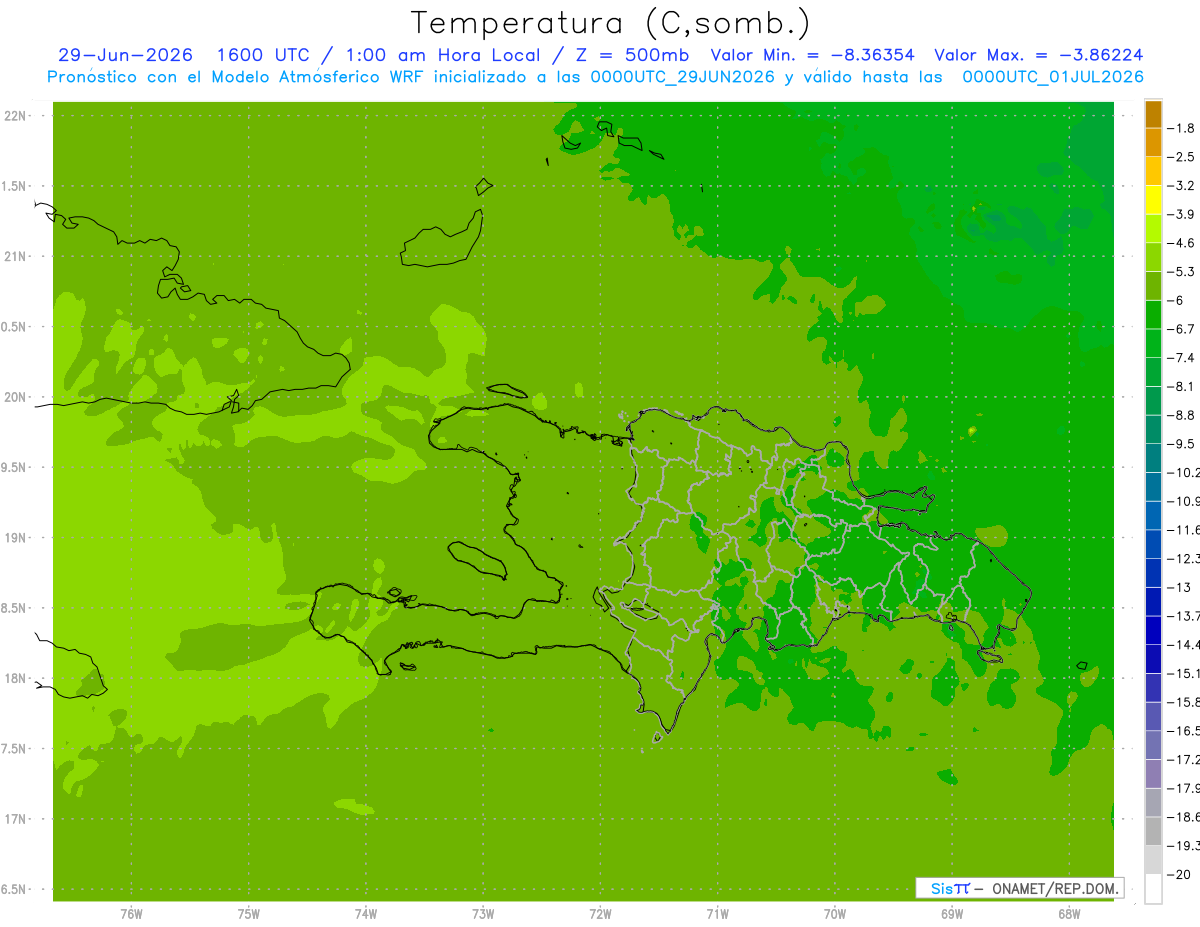This screenshot has height=927, width=1200.
Task: Click the white color bar swatch below '-20'
Action: 1153,889
